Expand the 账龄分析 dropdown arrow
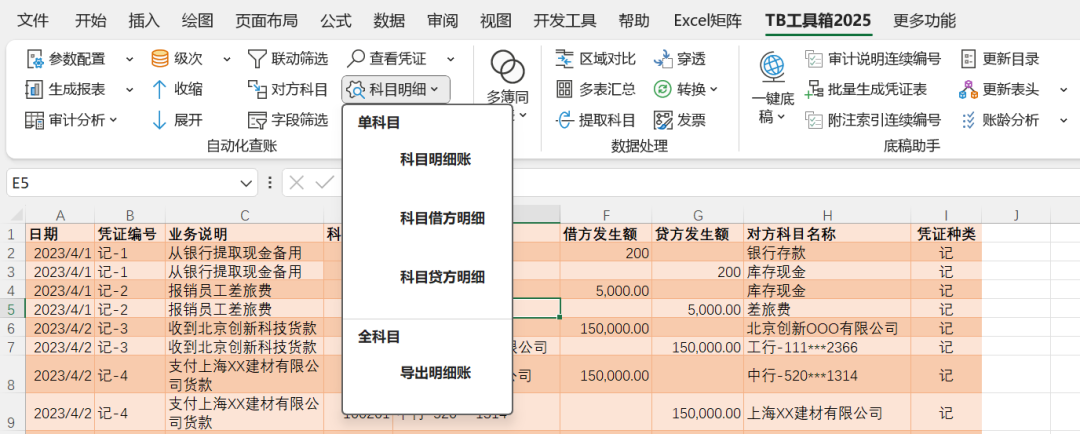This screenshot has width=1080, height=434. [1063, 121]
